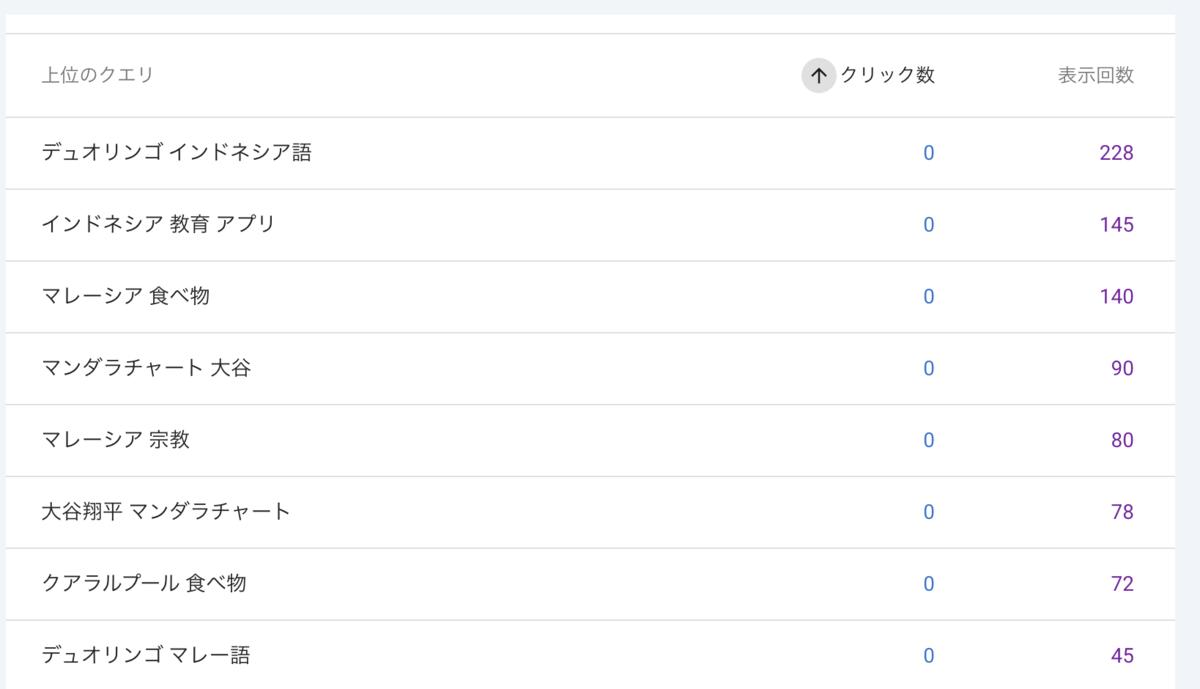Click the impressions value 80
This screenshot has height=689, width=1200.
1122,441
